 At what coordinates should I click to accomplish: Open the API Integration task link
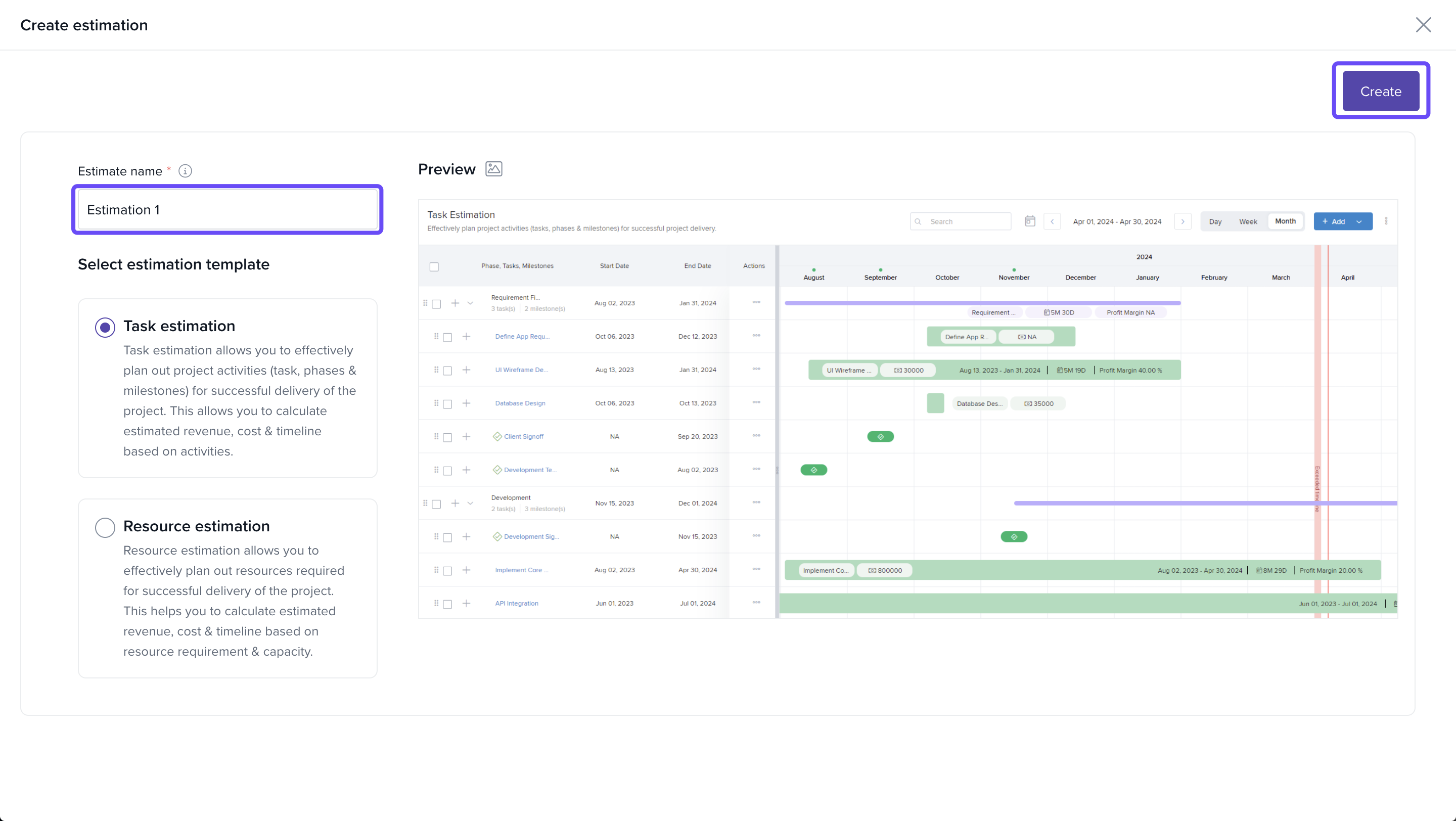[x=516, y=603]
